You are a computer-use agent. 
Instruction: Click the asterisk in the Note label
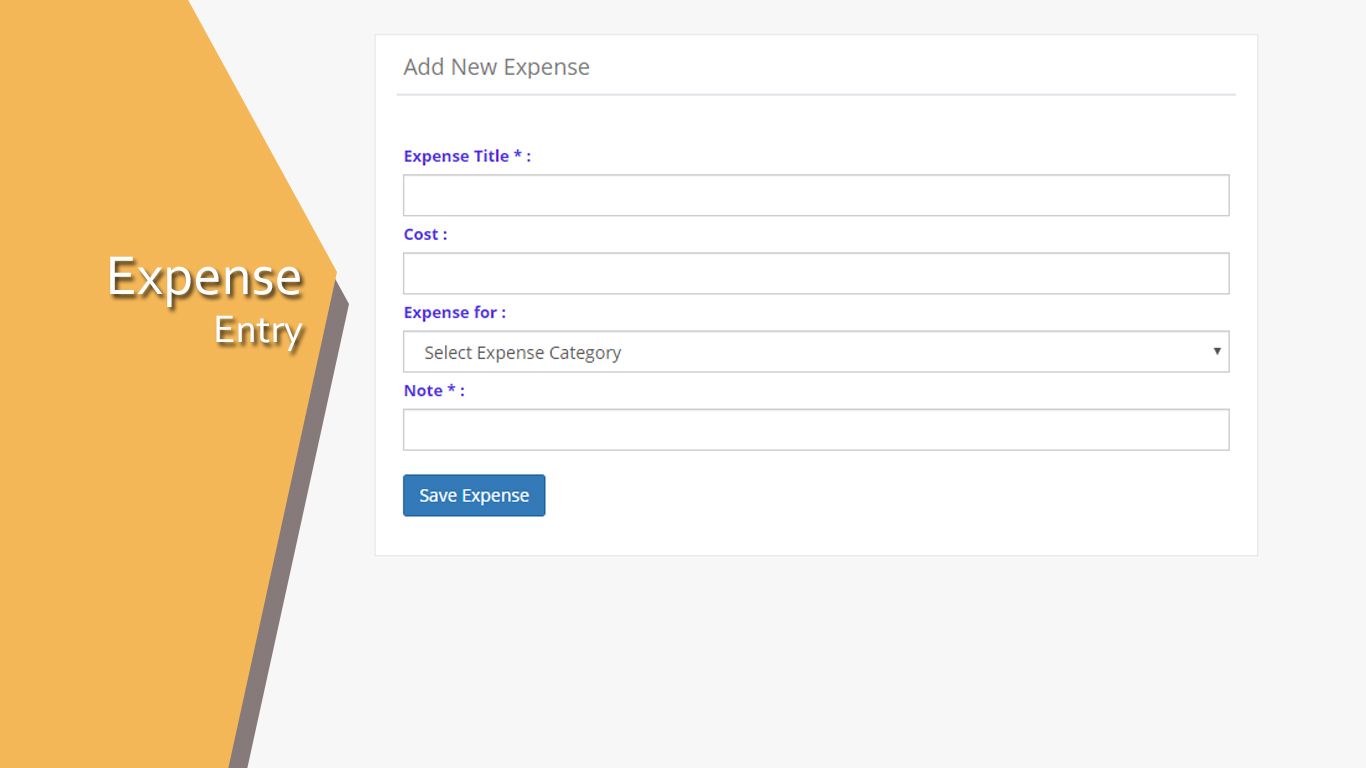click(451, 389)
